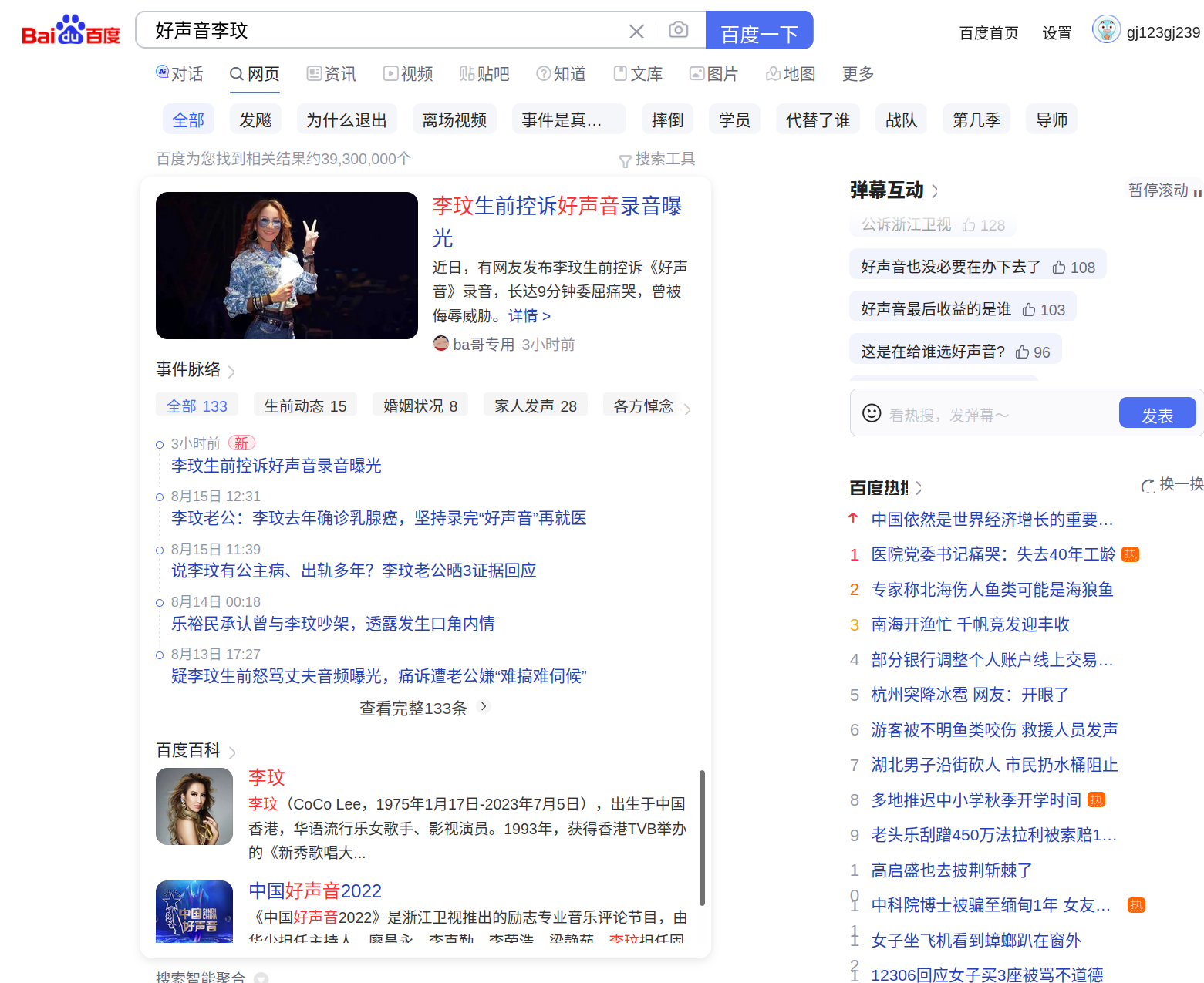Click the ba哥专用 author avatar icon
This screenshot has height=983, width=1204.
click(441, 344)
